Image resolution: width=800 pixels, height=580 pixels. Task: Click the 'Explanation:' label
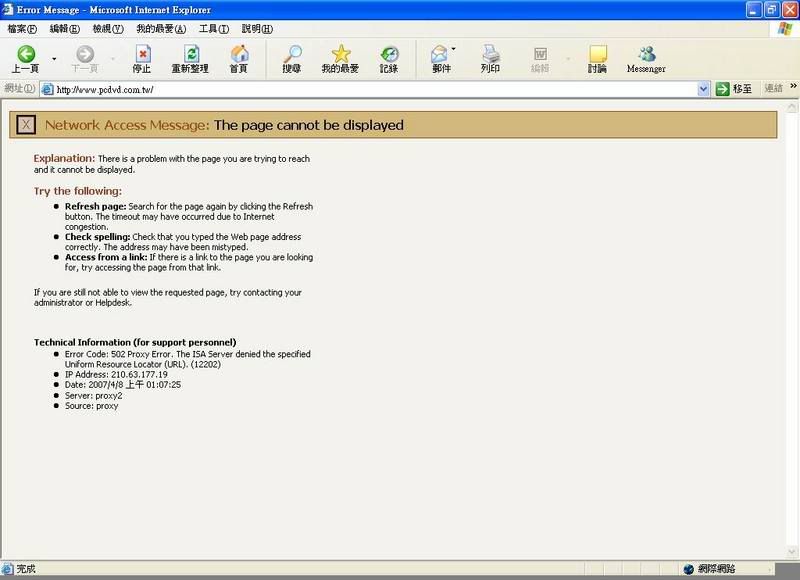64,158
